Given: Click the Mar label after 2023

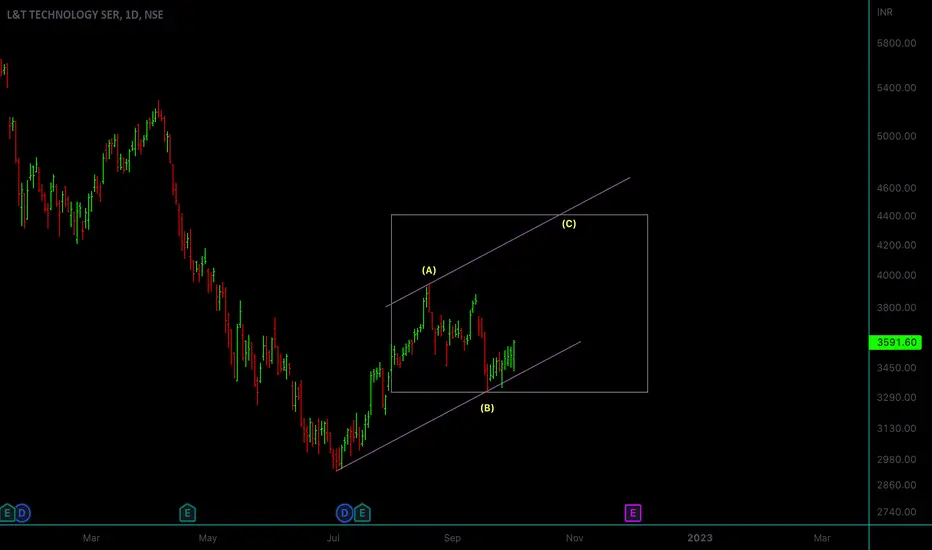Looking at the screenshot, I should 822,538.
